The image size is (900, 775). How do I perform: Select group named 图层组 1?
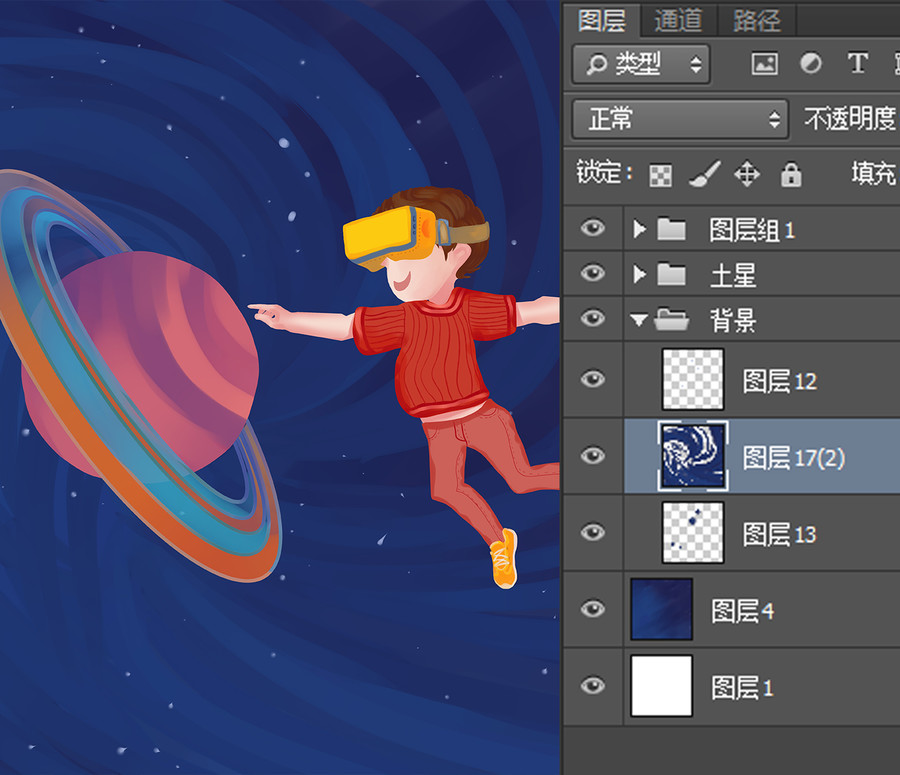(752, 230)
